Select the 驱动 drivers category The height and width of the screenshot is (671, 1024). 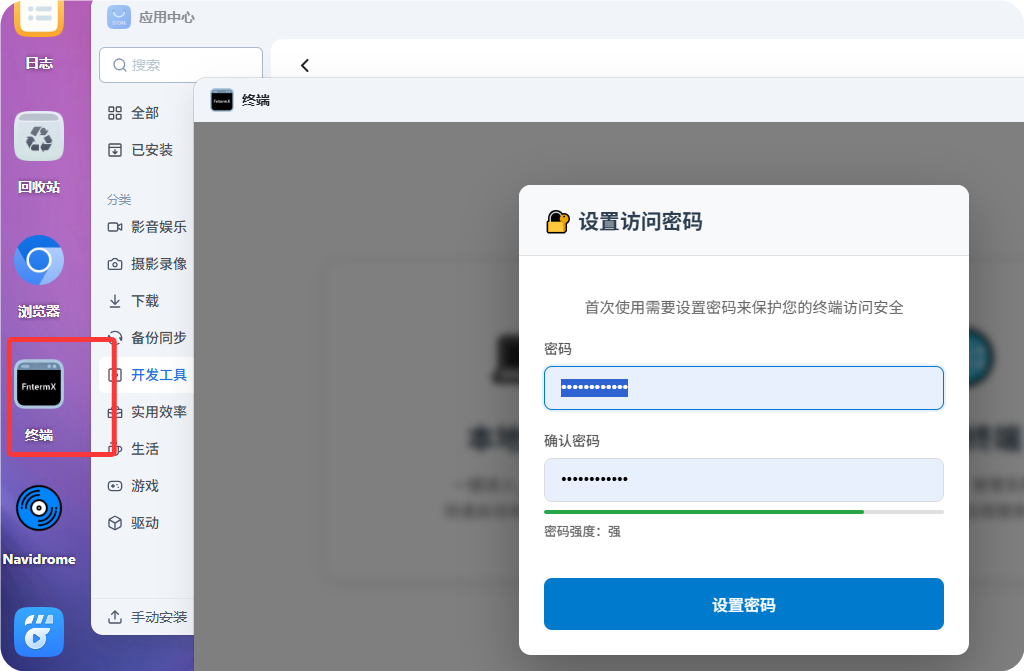(x=144, y=523)
